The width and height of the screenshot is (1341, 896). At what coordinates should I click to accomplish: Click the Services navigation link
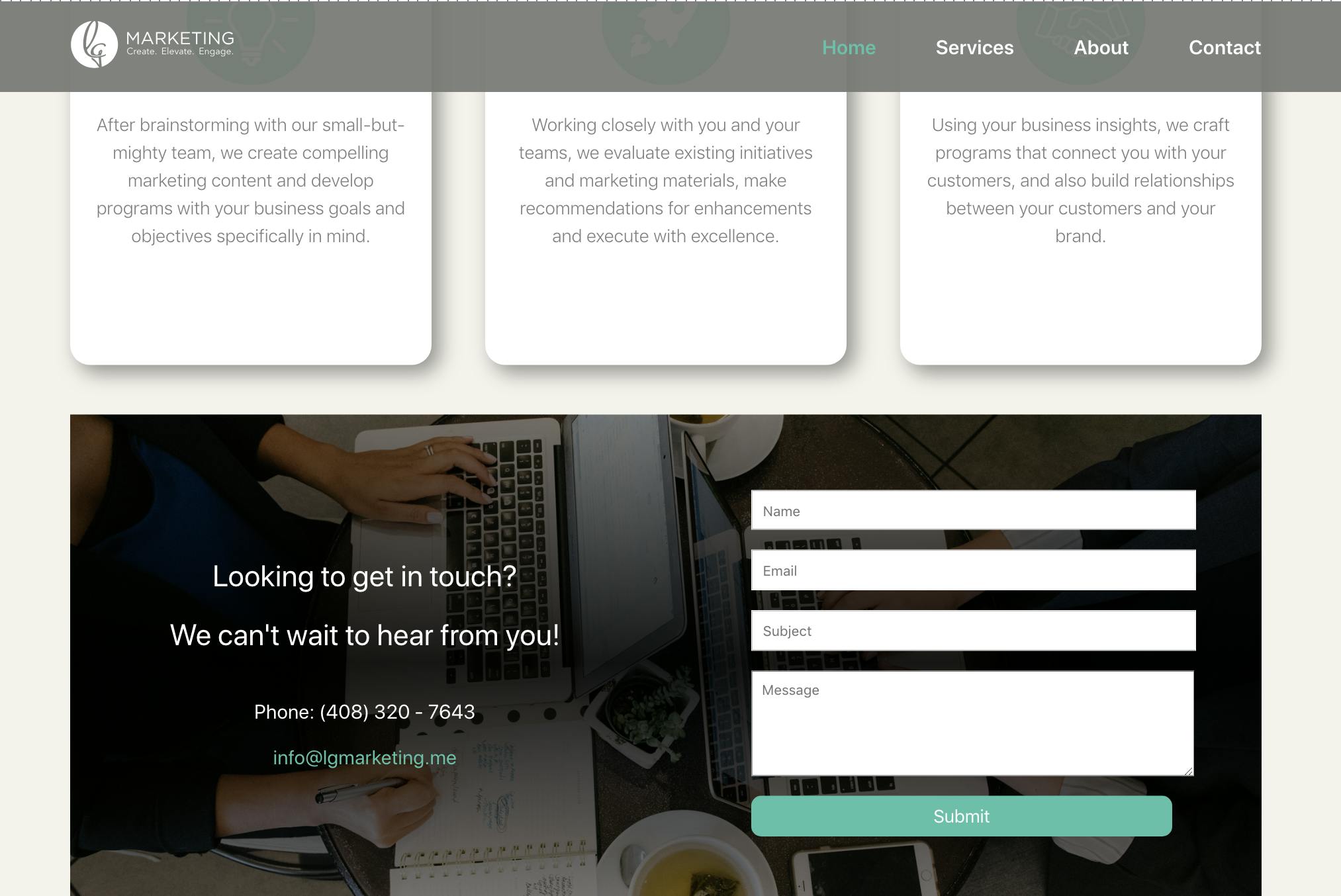point(974,46)
